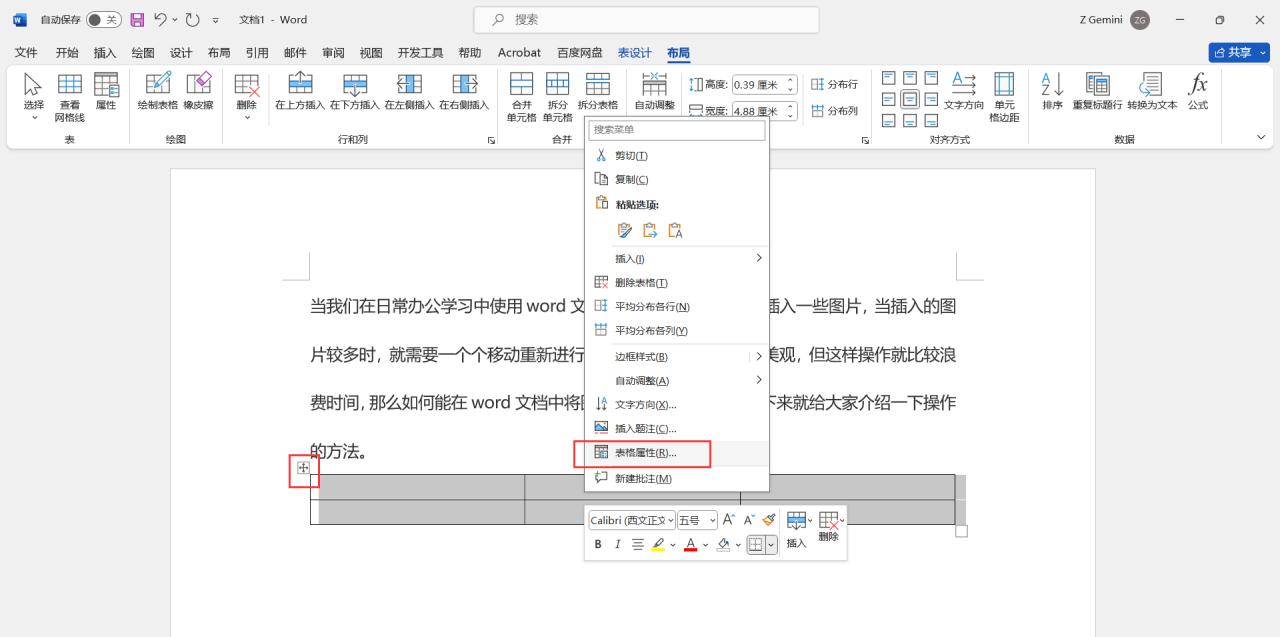Choose 新建批注(M) from context menu
Viewport: 1280px width, 637px height.
(677, 478)
